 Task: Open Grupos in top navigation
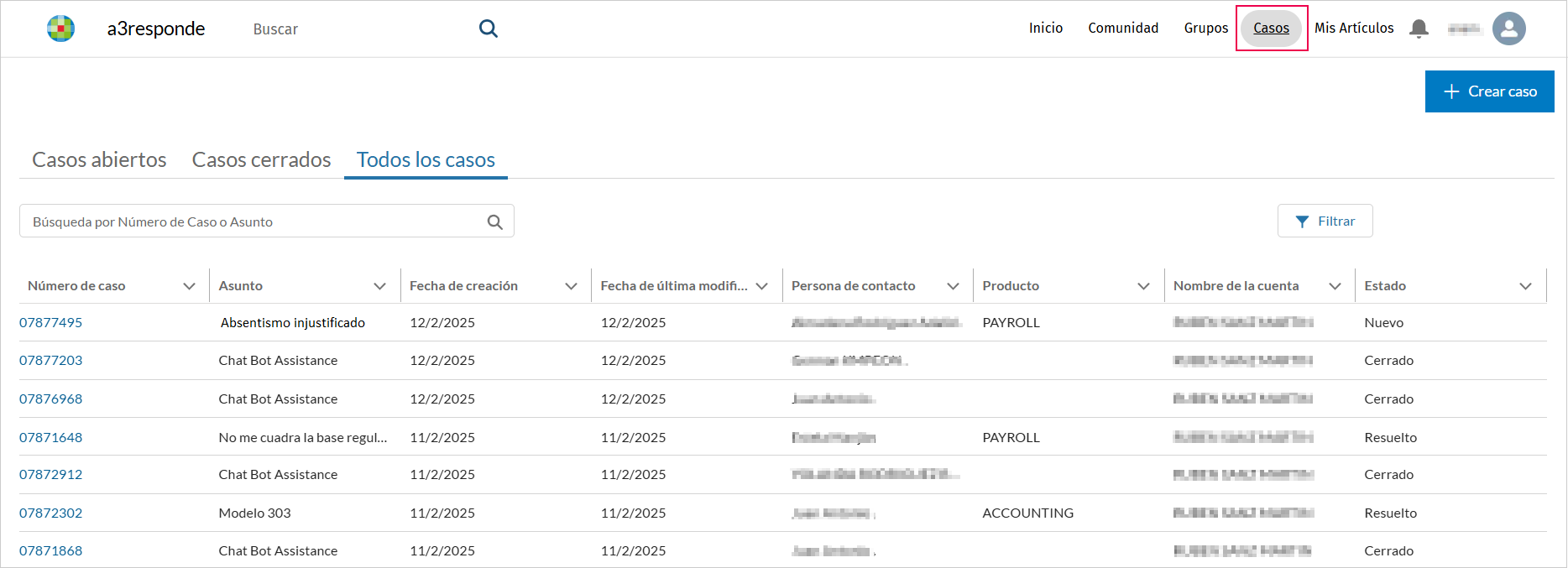point(1206,28)
